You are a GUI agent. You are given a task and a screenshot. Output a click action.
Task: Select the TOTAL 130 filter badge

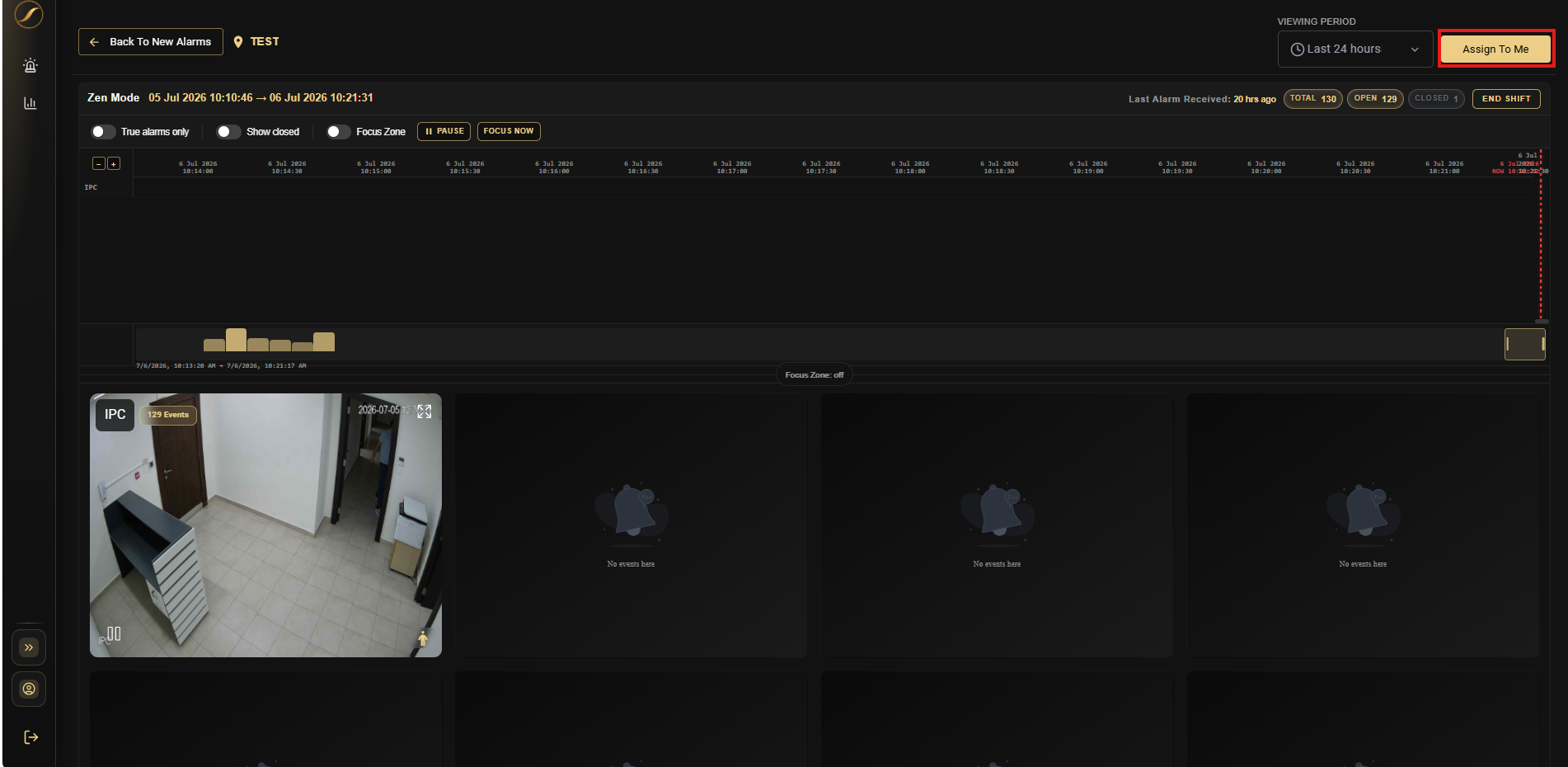coord(1313,99)
